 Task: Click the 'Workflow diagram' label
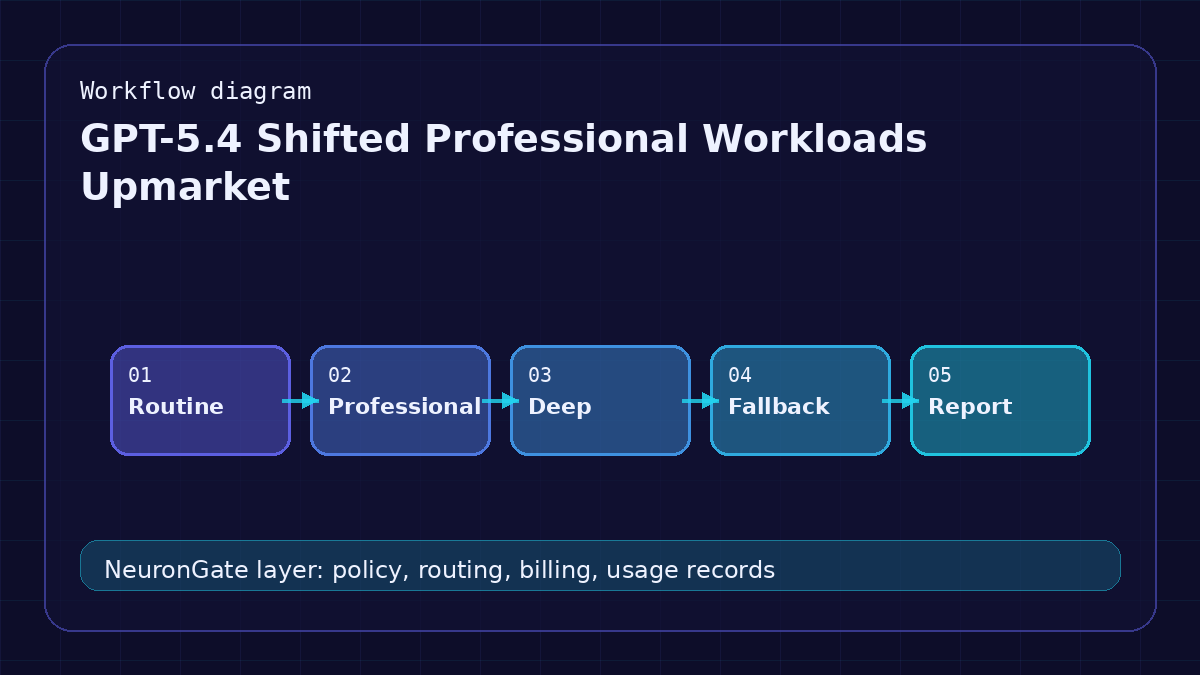coord(196,91)
